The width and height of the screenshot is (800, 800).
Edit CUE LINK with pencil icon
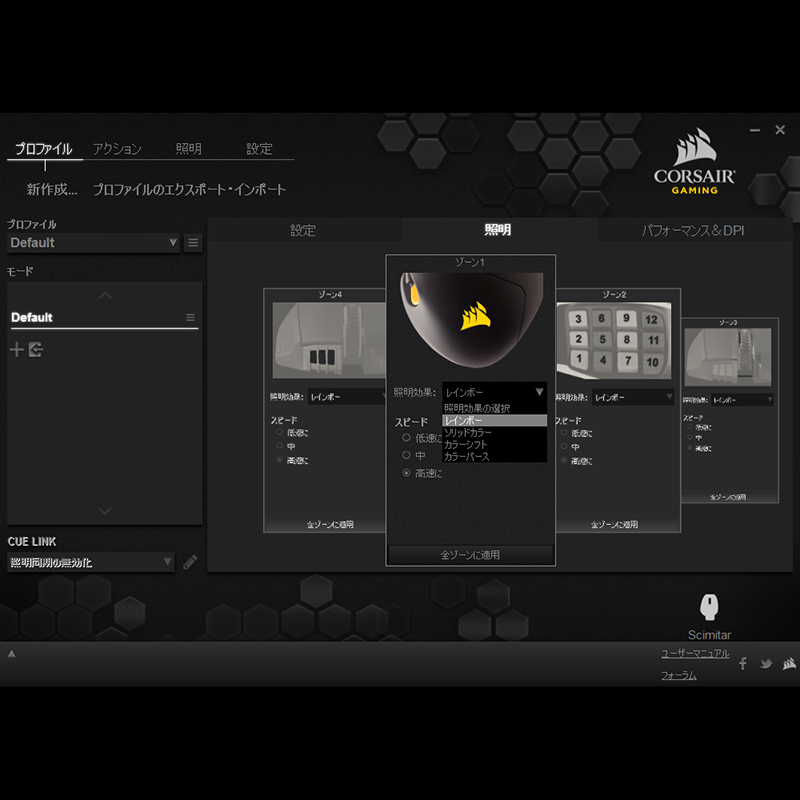[190, 562]
